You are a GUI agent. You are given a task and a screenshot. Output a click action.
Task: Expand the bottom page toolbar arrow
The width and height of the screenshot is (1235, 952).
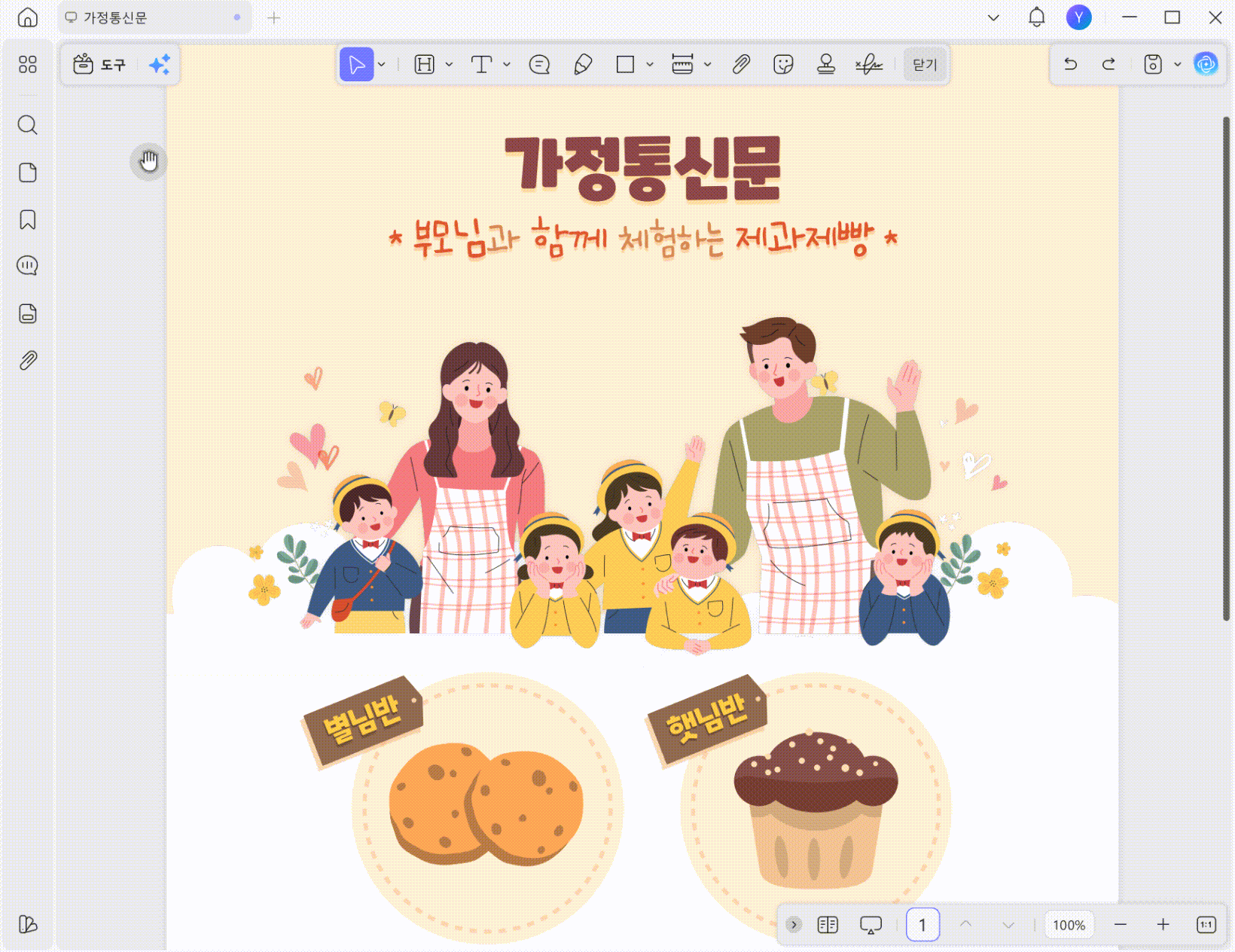(794, 924)
